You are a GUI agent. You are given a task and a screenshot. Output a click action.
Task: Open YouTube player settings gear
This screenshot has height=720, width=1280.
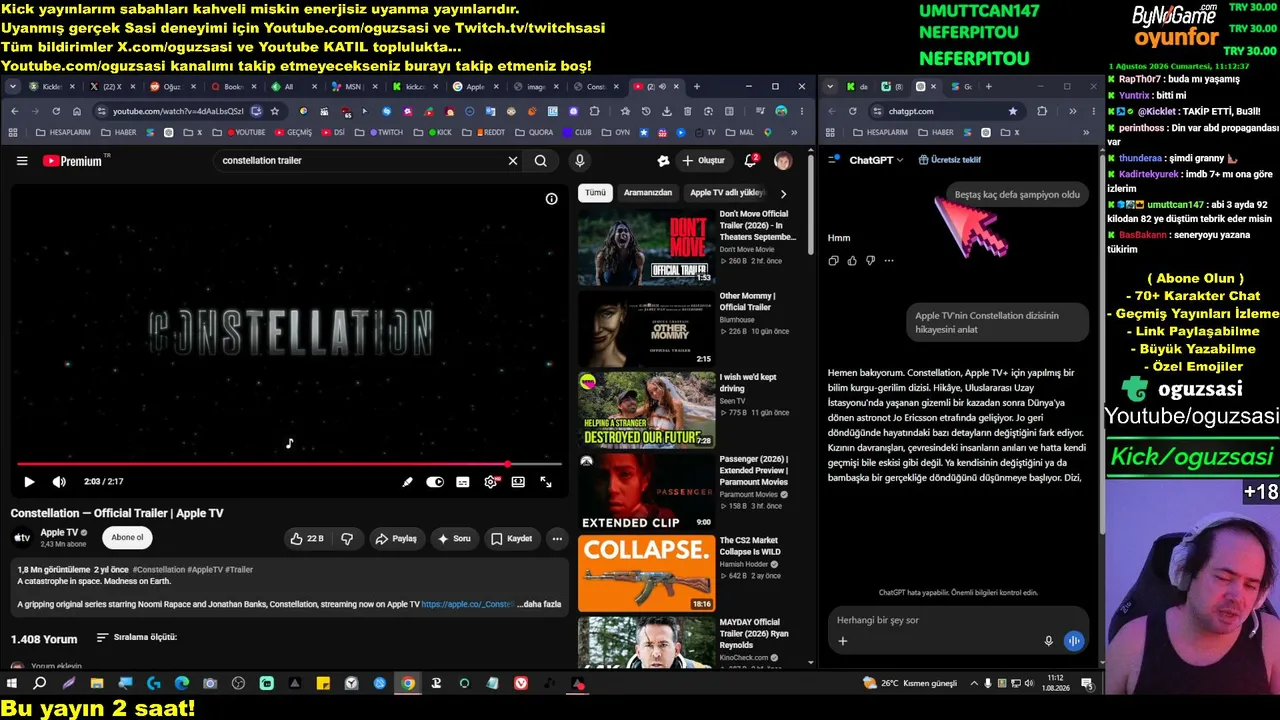click(490, 482)
